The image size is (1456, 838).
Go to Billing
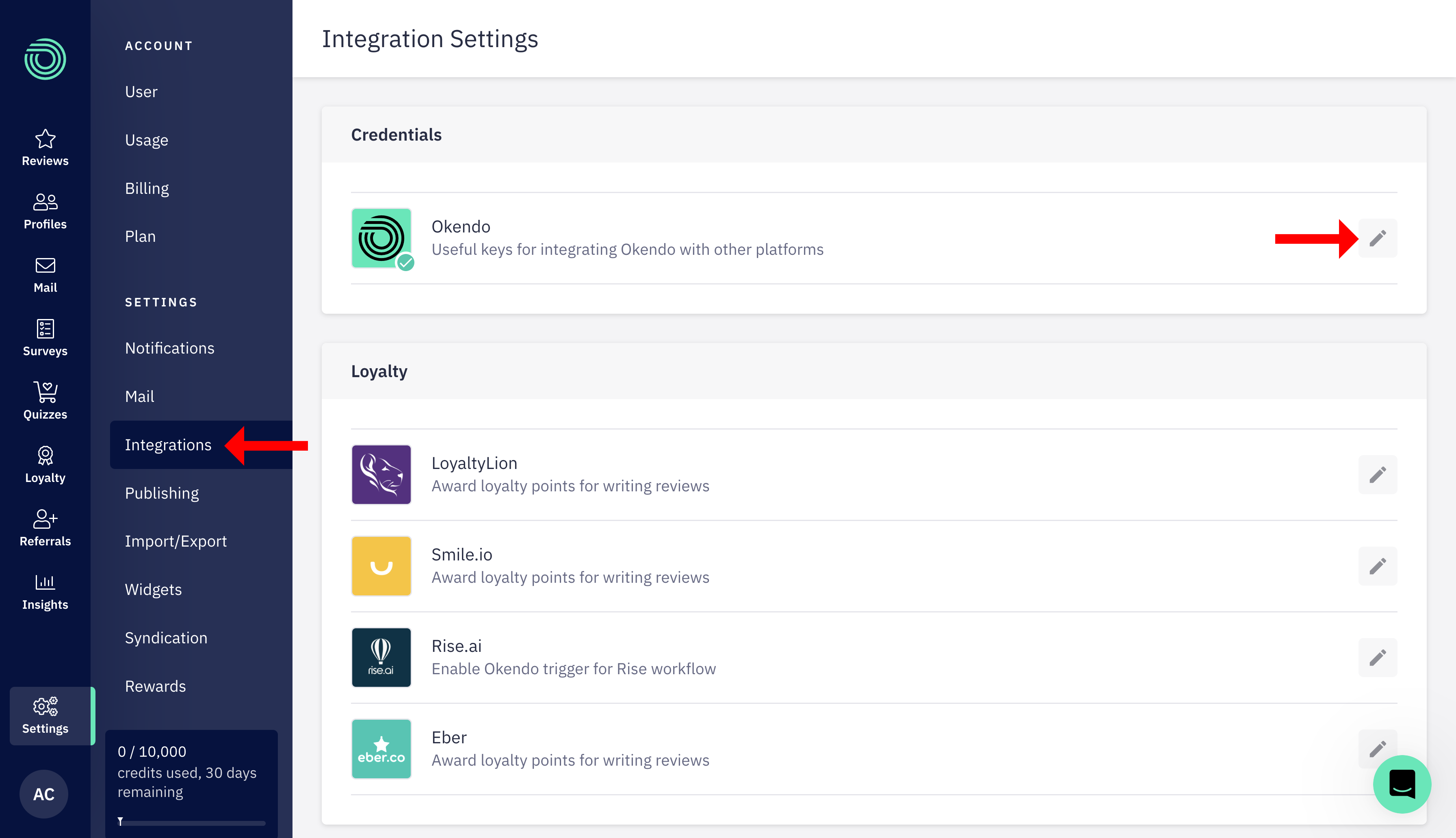pyautogui.click(x=147, y=188)
